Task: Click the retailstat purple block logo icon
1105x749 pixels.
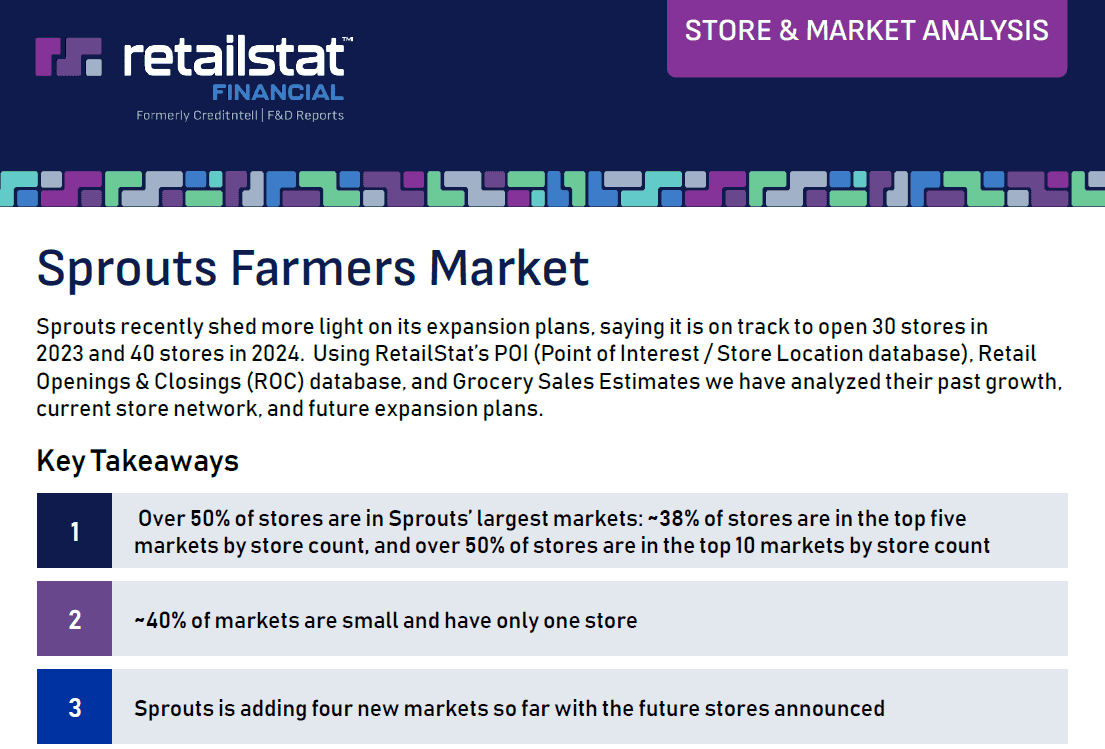Action: click(68, 57)
